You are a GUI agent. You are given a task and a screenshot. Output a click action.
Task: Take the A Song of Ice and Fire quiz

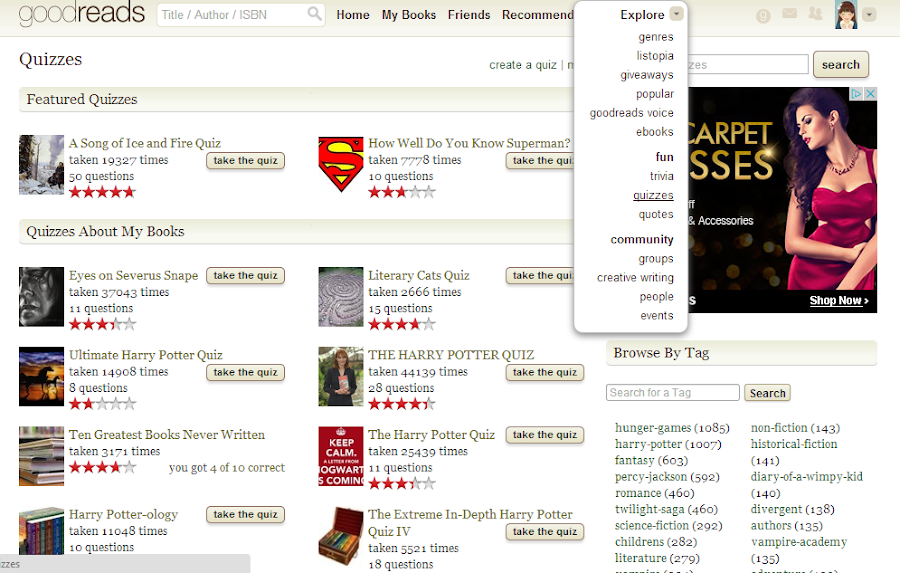(245, 161)
